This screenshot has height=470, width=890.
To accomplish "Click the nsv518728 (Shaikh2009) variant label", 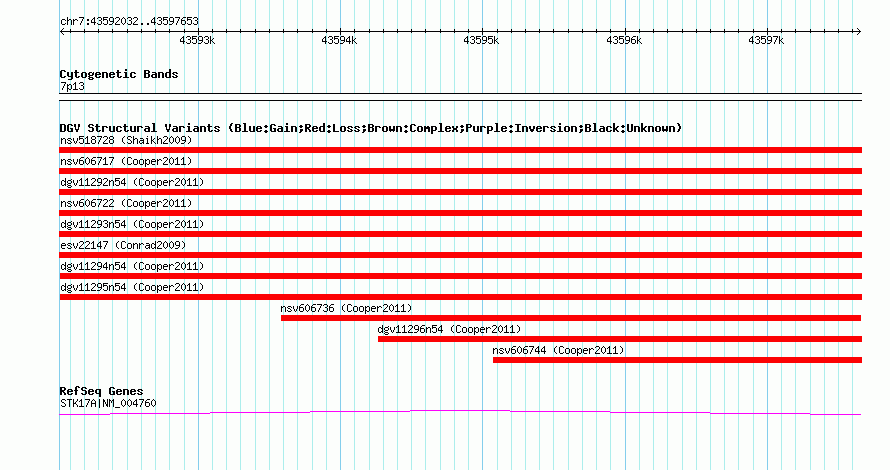I will coord(126,140).
